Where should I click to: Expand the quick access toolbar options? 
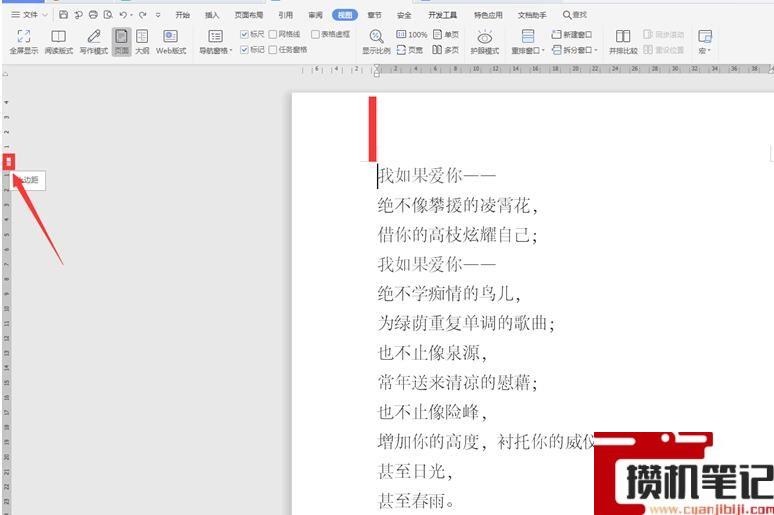158,15
